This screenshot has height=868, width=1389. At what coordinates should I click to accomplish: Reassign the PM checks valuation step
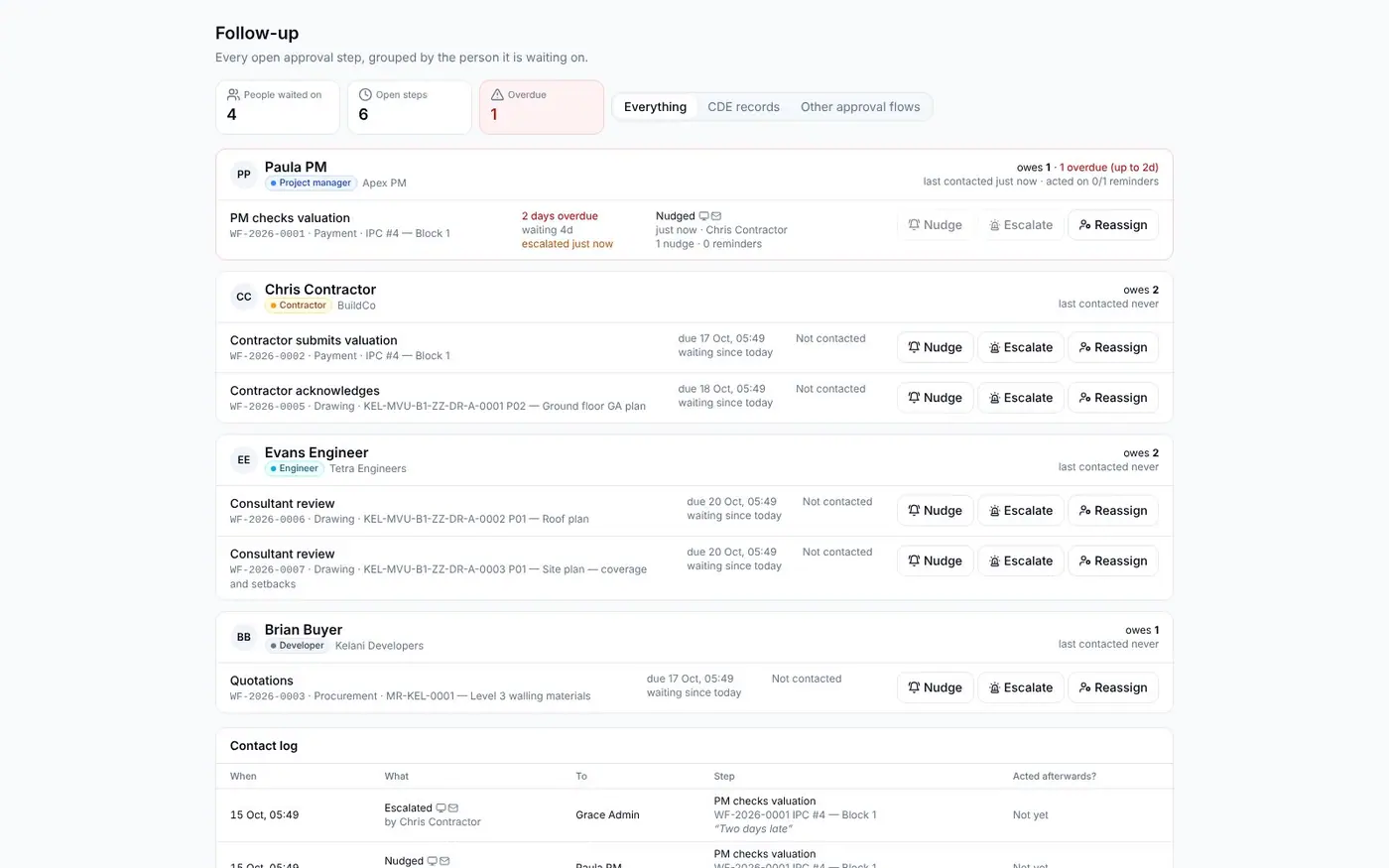pos(1112,225)
